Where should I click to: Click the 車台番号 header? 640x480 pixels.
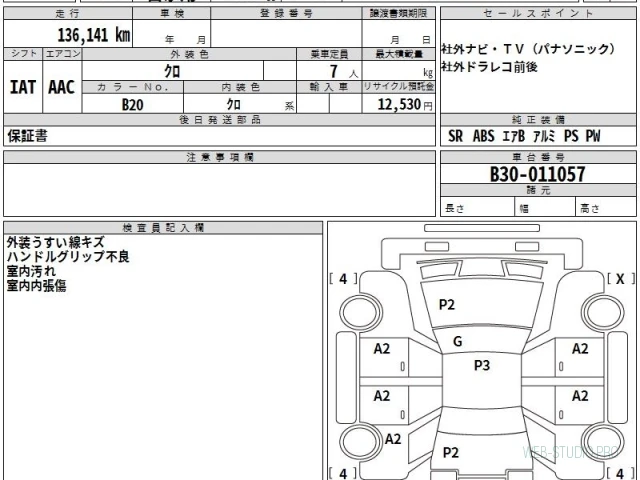click(x=538, y=157)
